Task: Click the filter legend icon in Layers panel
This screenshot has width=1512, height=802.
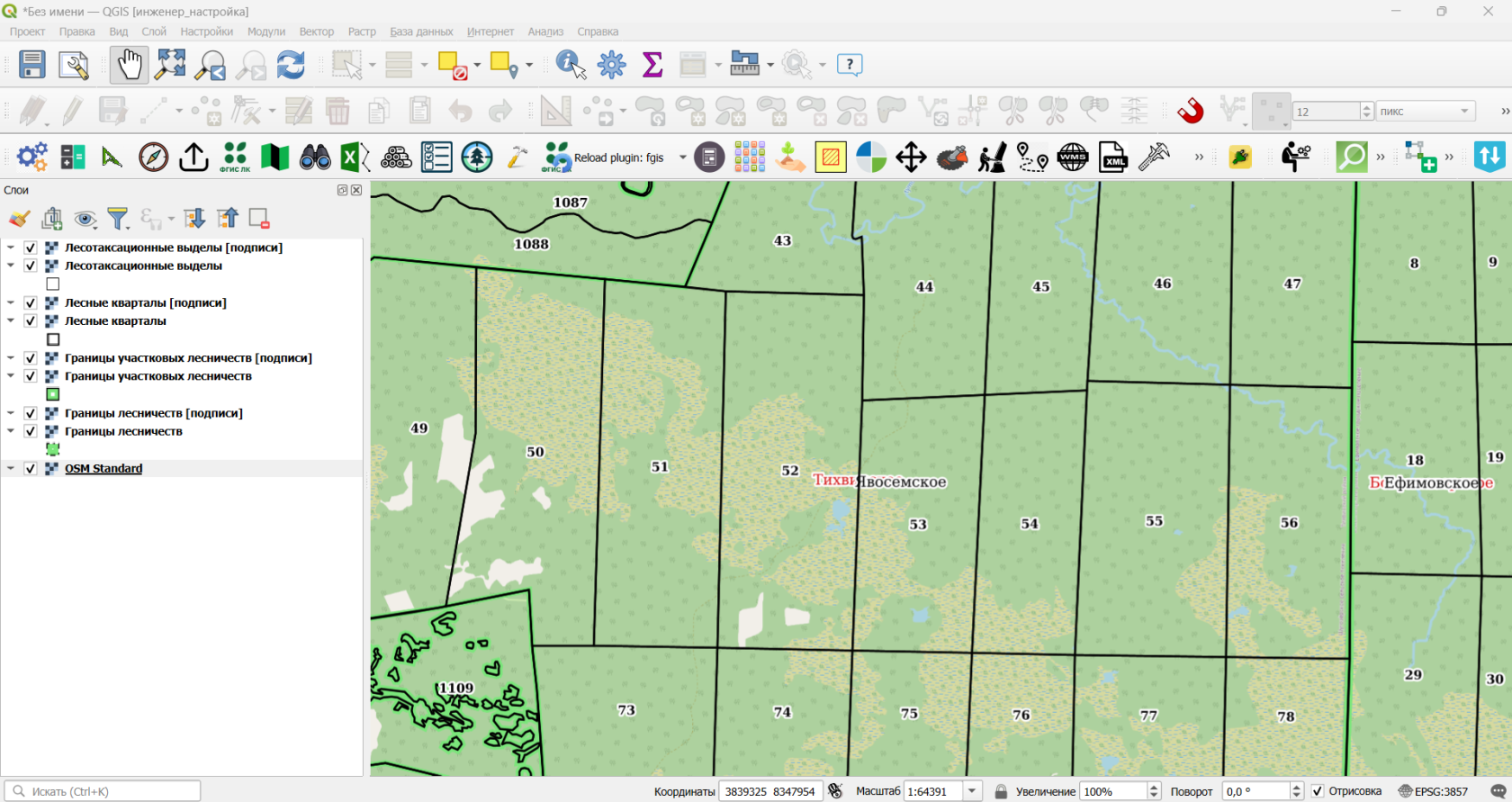Action: (118, 219)
